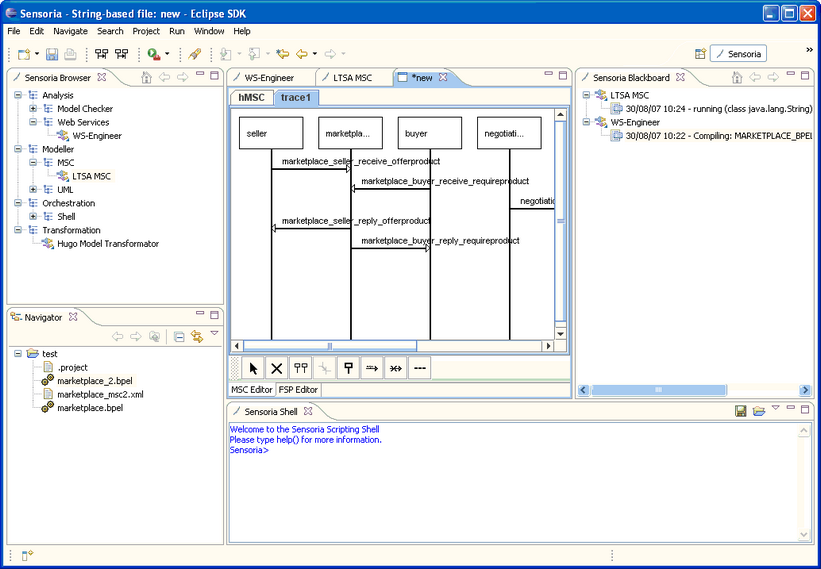Select the arrow pointer tool
Screen dimensions: 821x569
(x=253, y=369)
